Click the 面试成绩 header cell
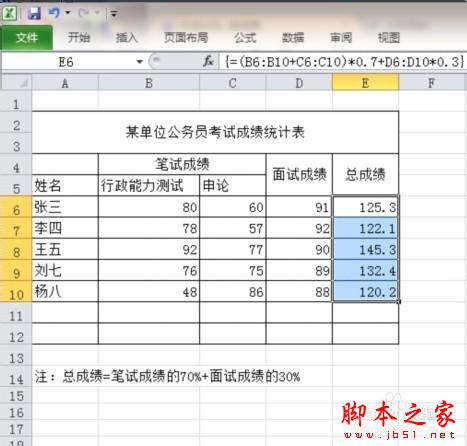Viewport: 467px width, 446px height. click(299, 175)
